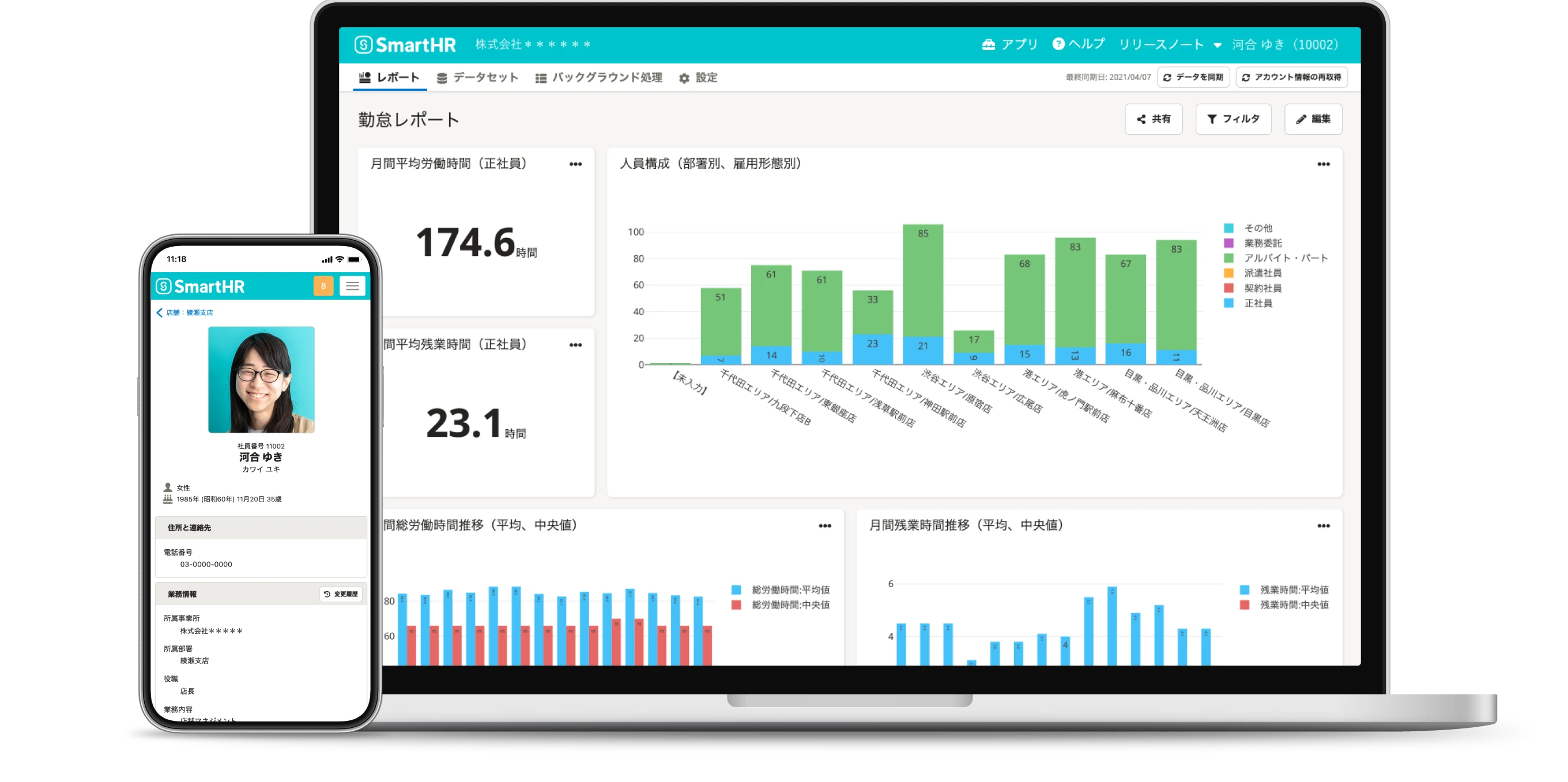Click the 編集 edit button
Image resolution: width=1568 pixels, height=782 pixels.
1313,119
